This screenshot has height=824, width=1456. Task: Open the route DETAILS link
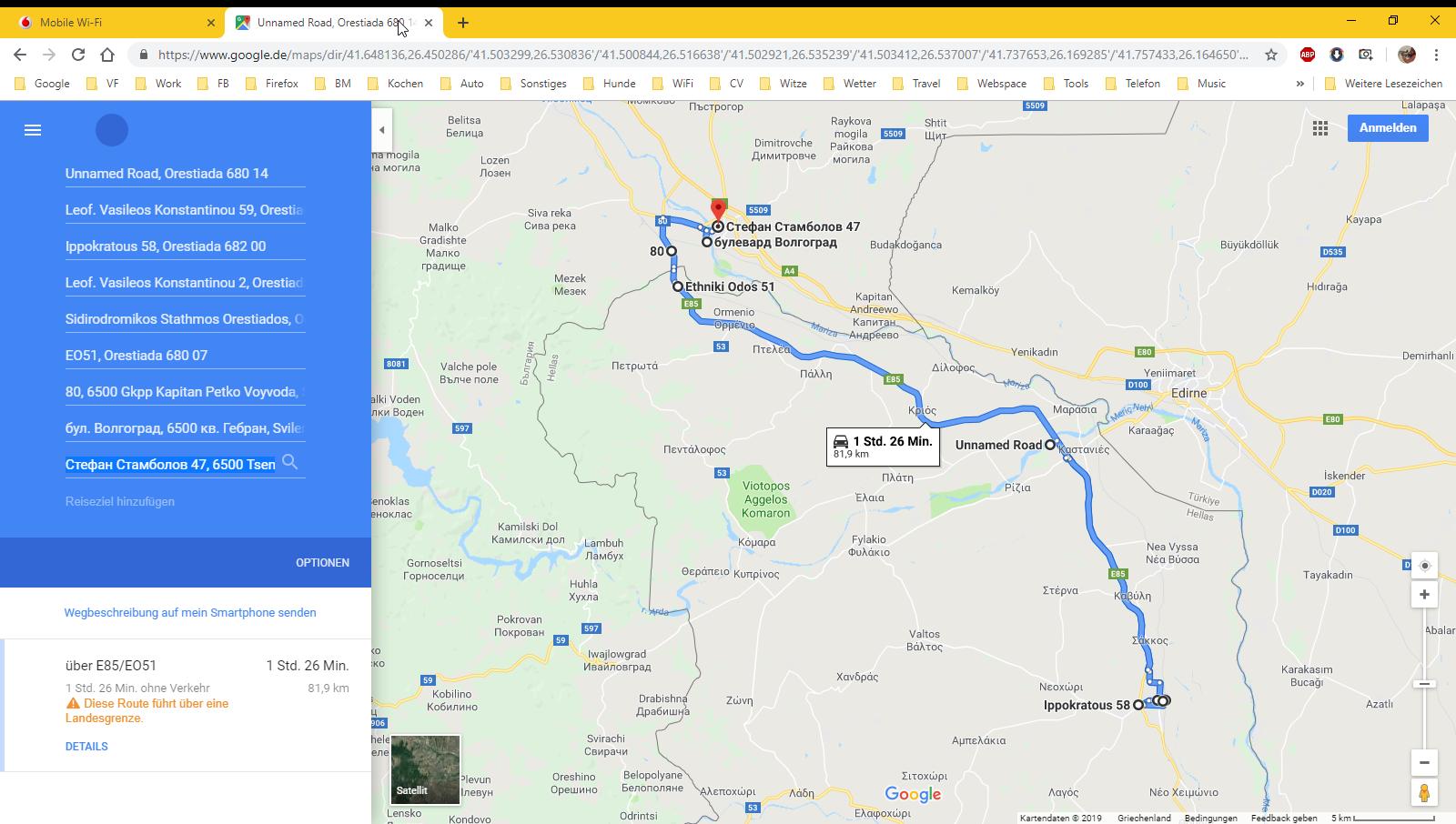coord(86,747)
